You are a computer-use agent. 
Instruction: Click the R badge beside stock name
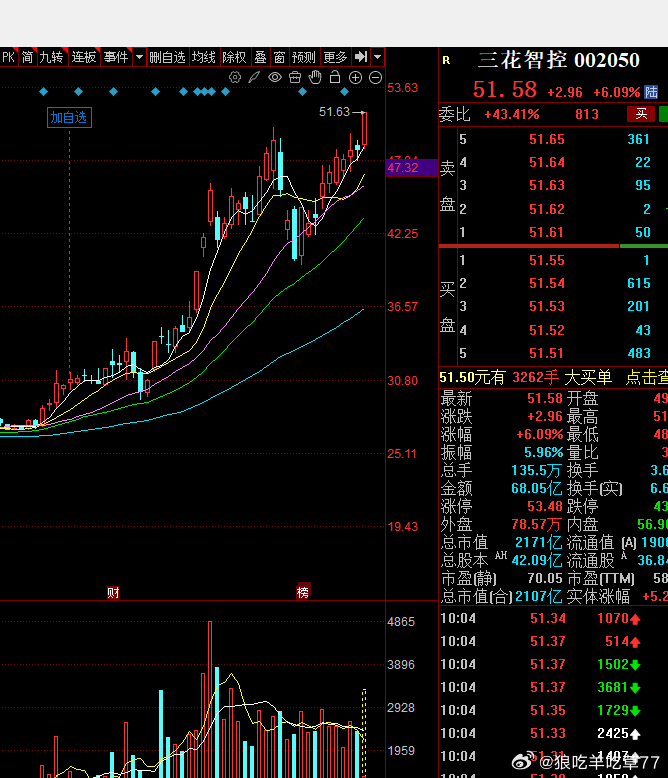point(446,61)
